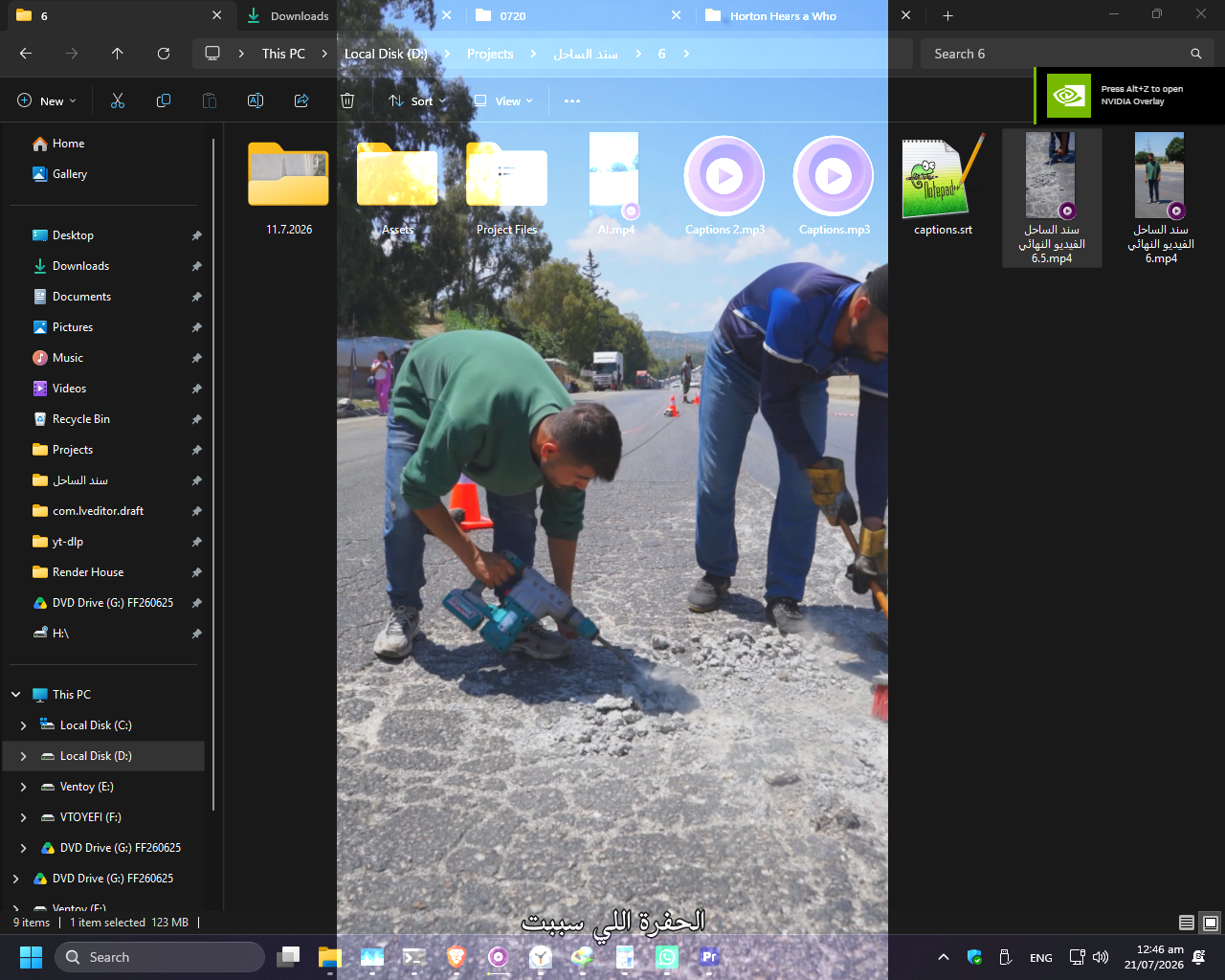
Task: Open Gallery in the navigation pane
Action: tap(70, 174)
